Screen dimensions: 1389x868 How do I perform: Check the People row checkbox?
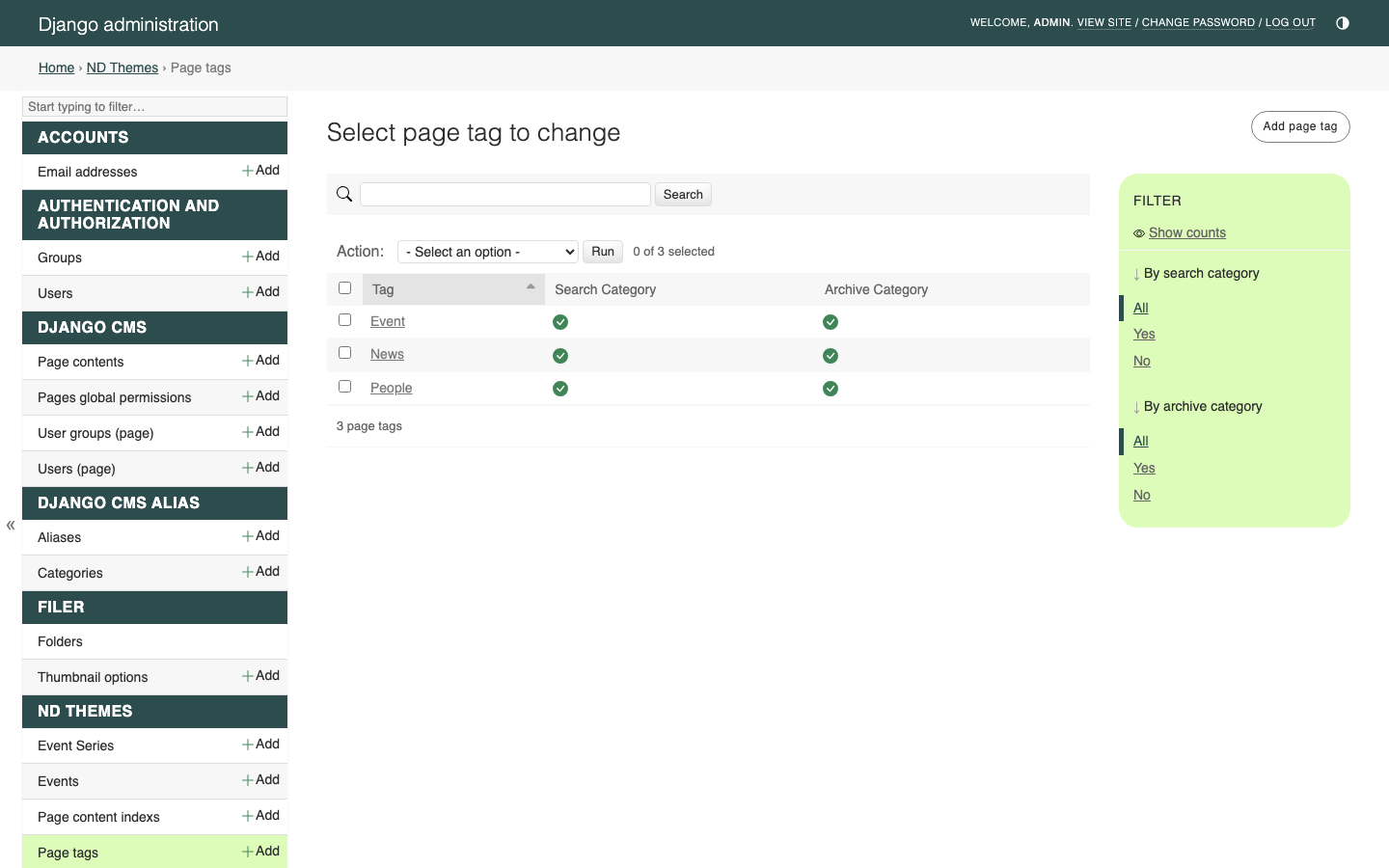(344, 387)
